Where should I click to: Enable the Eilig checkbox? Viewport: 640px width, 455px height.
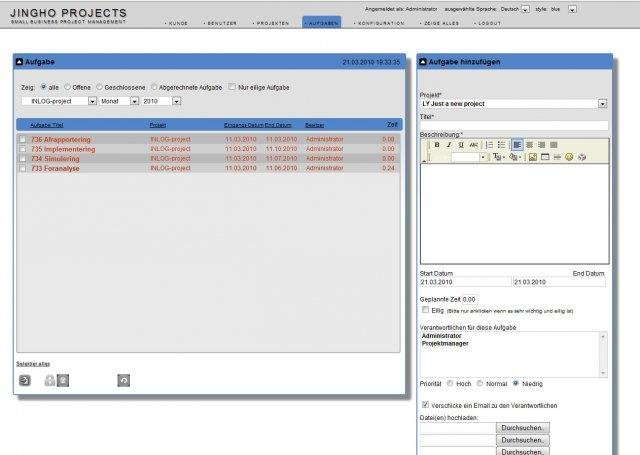click(425, 310)
